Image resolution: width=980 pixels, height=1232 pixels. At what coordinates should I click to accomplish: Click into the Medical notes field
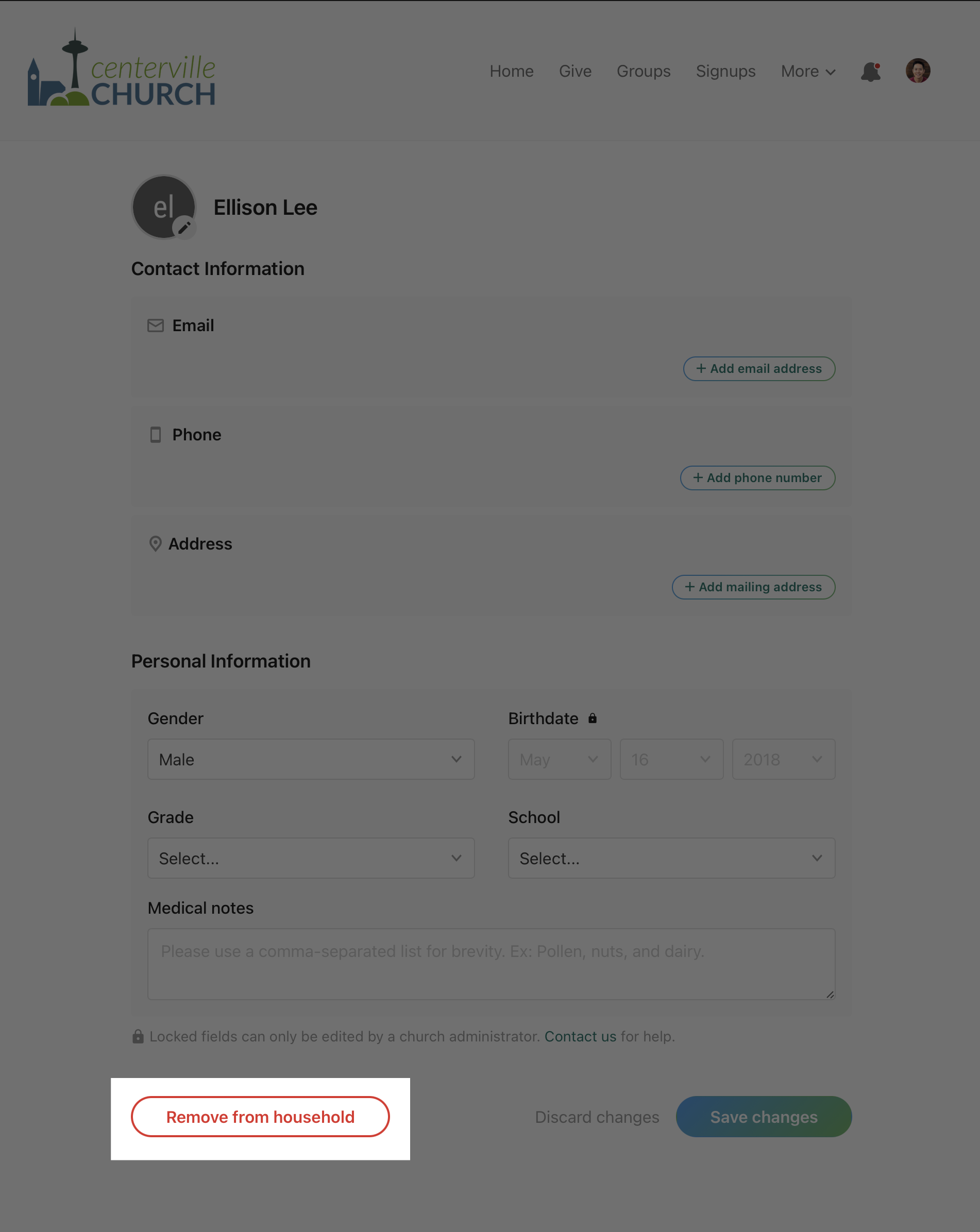coord(491,964)
